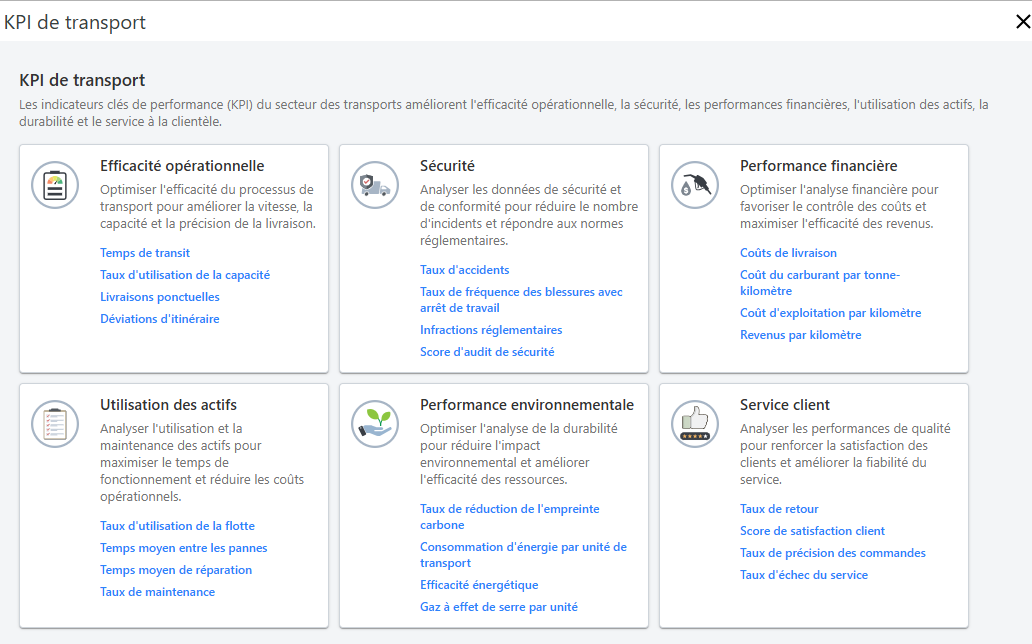This screenshot has width=1032, height=644.
Task: Open the Coûts de livraison link
Action: point(788,253)
